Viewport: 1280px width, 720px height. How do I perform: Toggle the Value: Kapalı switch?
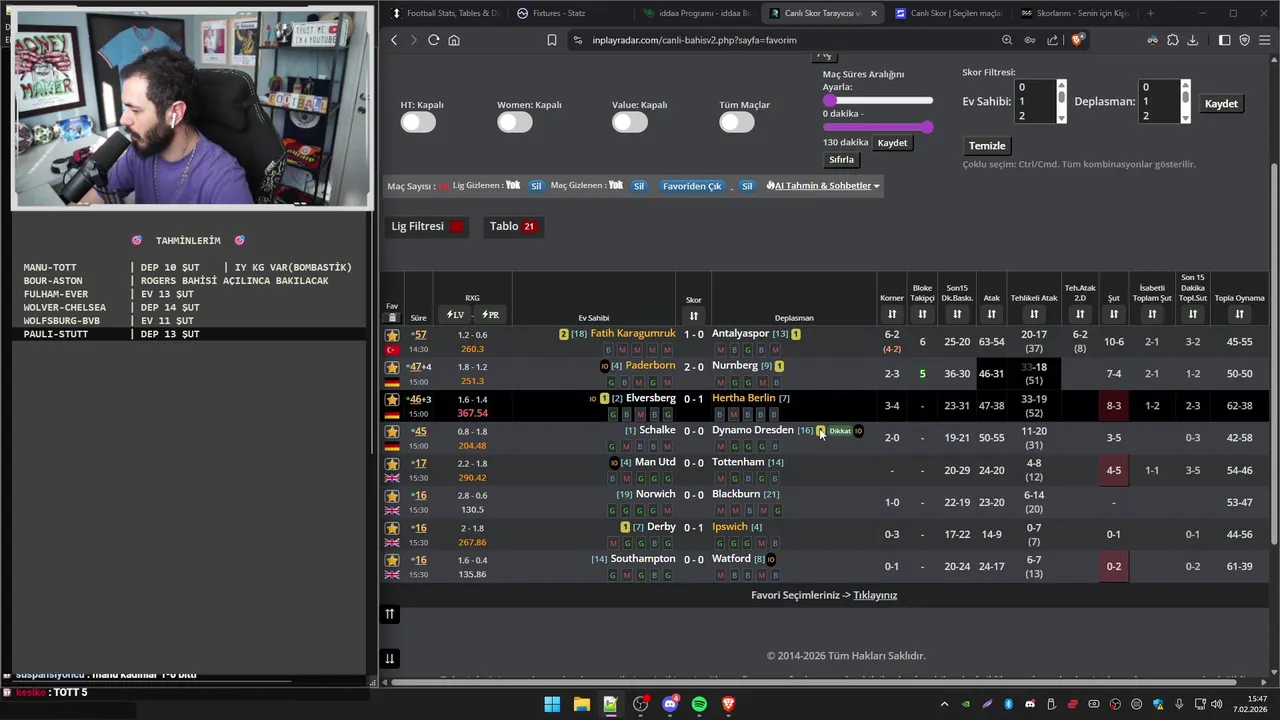(630, 122)
